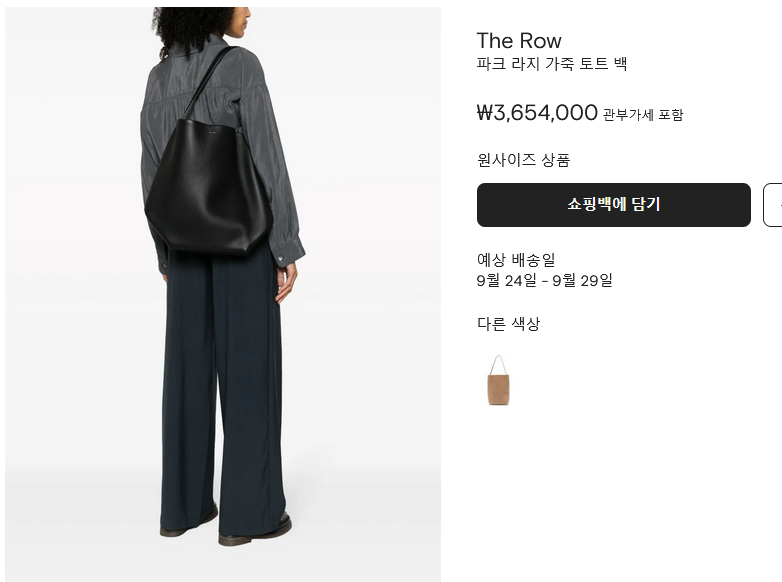Click the 예상 배송일 heading
This screenshot has width=782, height=582.
tap(516, 260)
